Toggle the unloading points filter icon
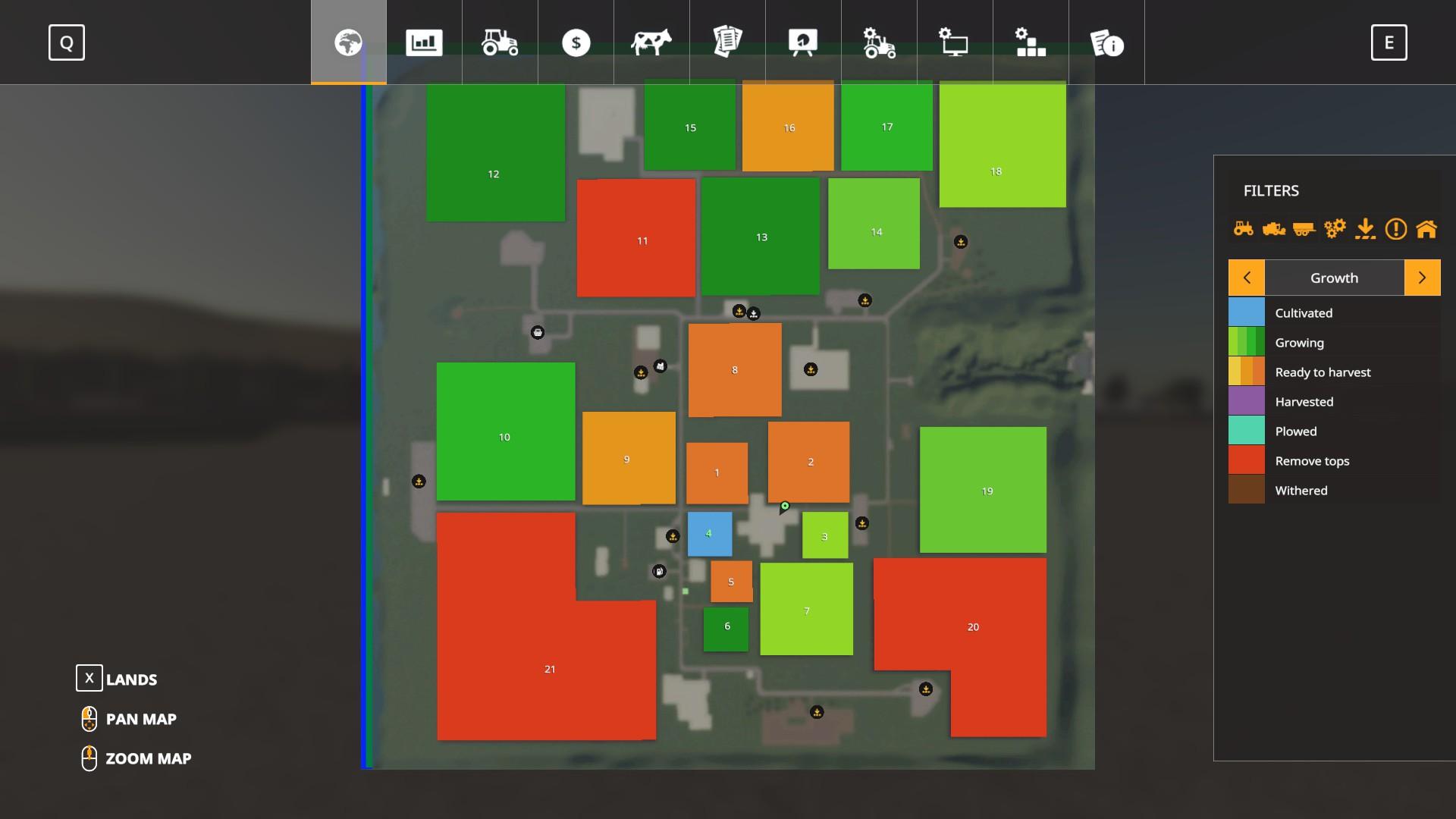1456x819 pixels. [x=1365, y=228]
